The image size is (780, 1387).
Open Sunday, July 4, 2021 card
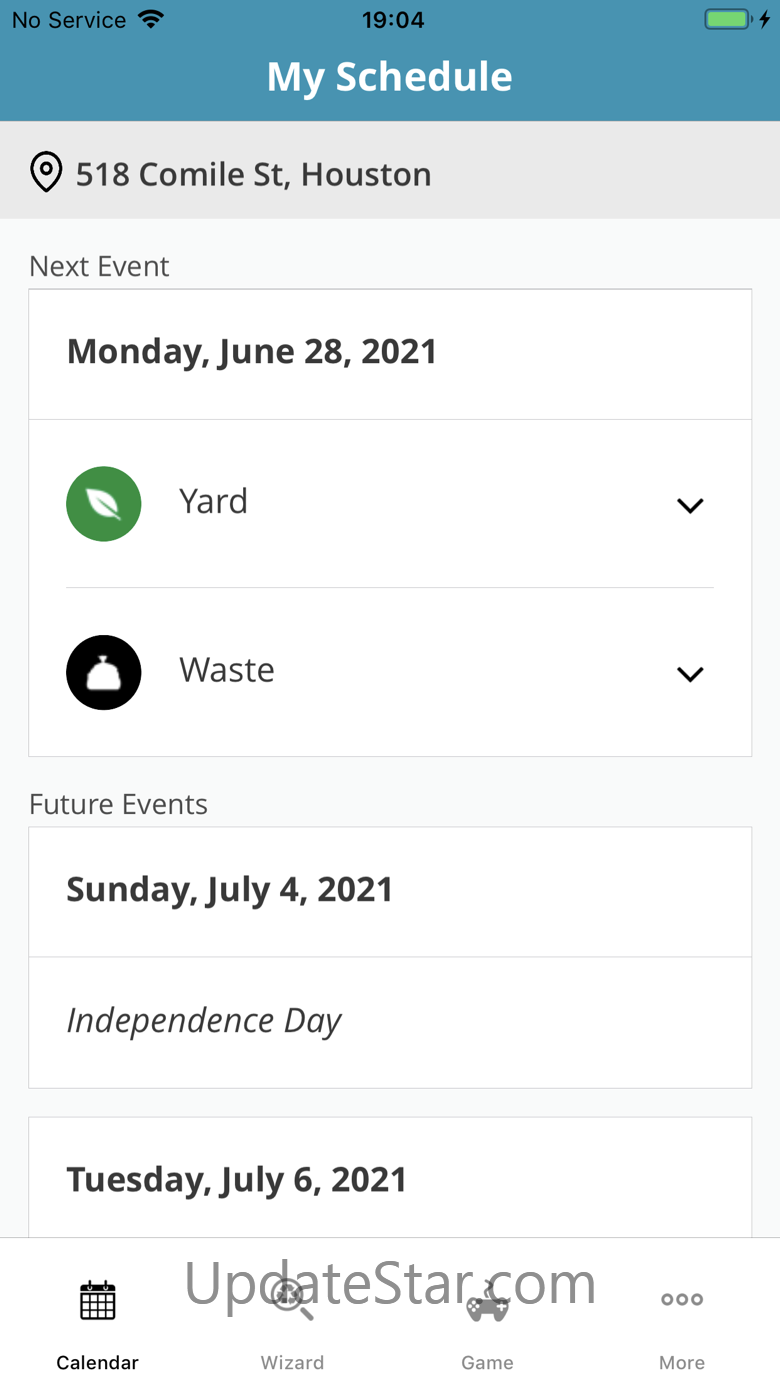[x=390, y=891]
